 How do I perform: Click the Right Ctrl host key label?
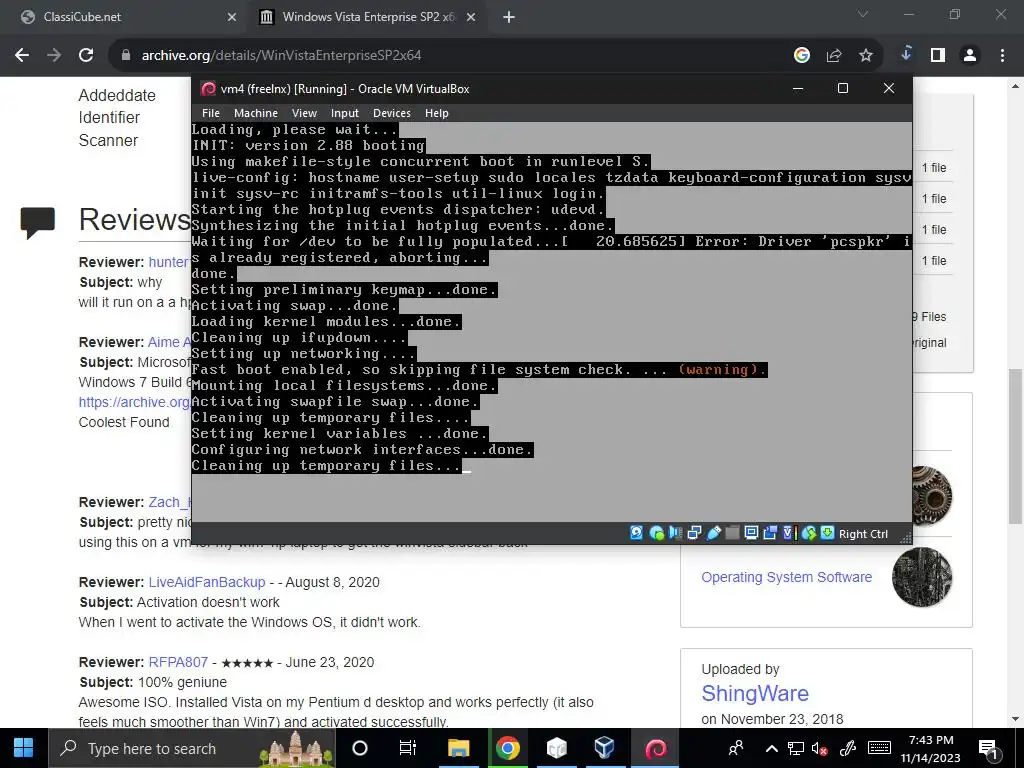point(863,534)
